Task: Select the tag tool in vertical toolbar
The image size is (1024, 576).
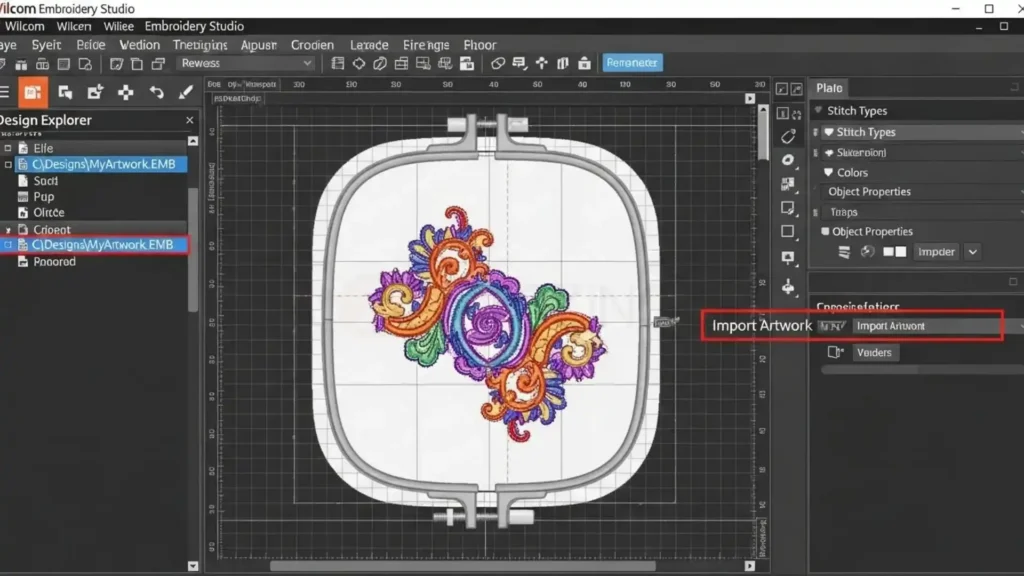Action: point(788,136)
